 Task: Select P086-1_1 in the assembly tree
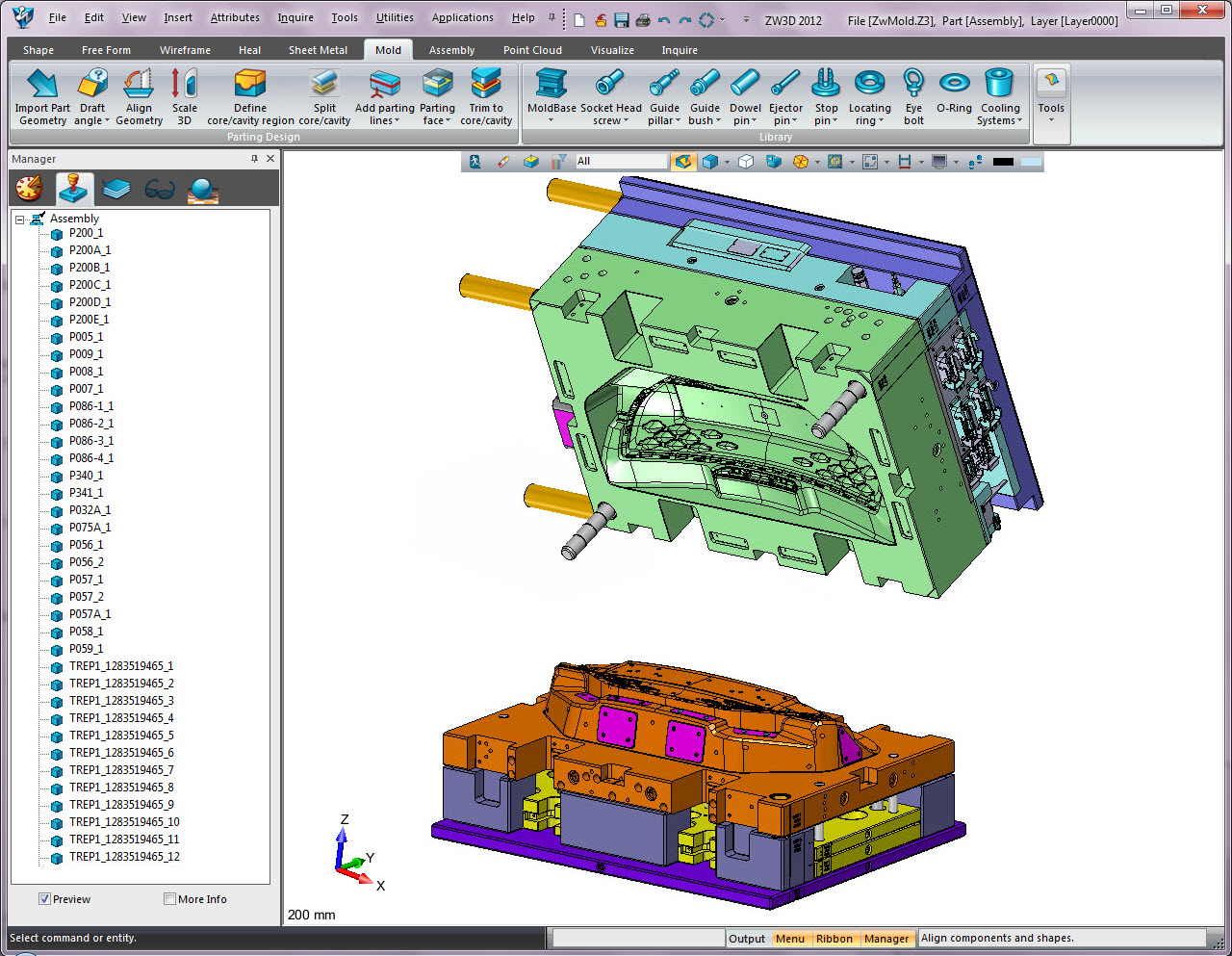[90, 406]
